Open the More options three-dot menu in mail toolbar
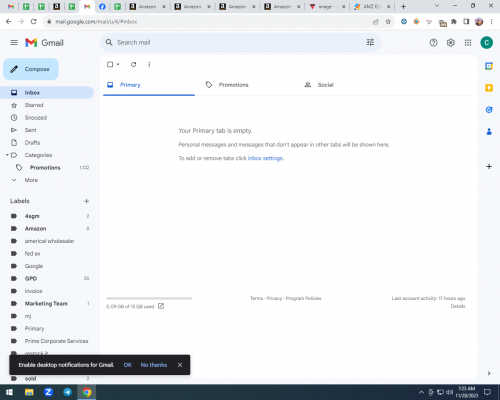This screenshot has width=500, height=400. click(149, 64)
